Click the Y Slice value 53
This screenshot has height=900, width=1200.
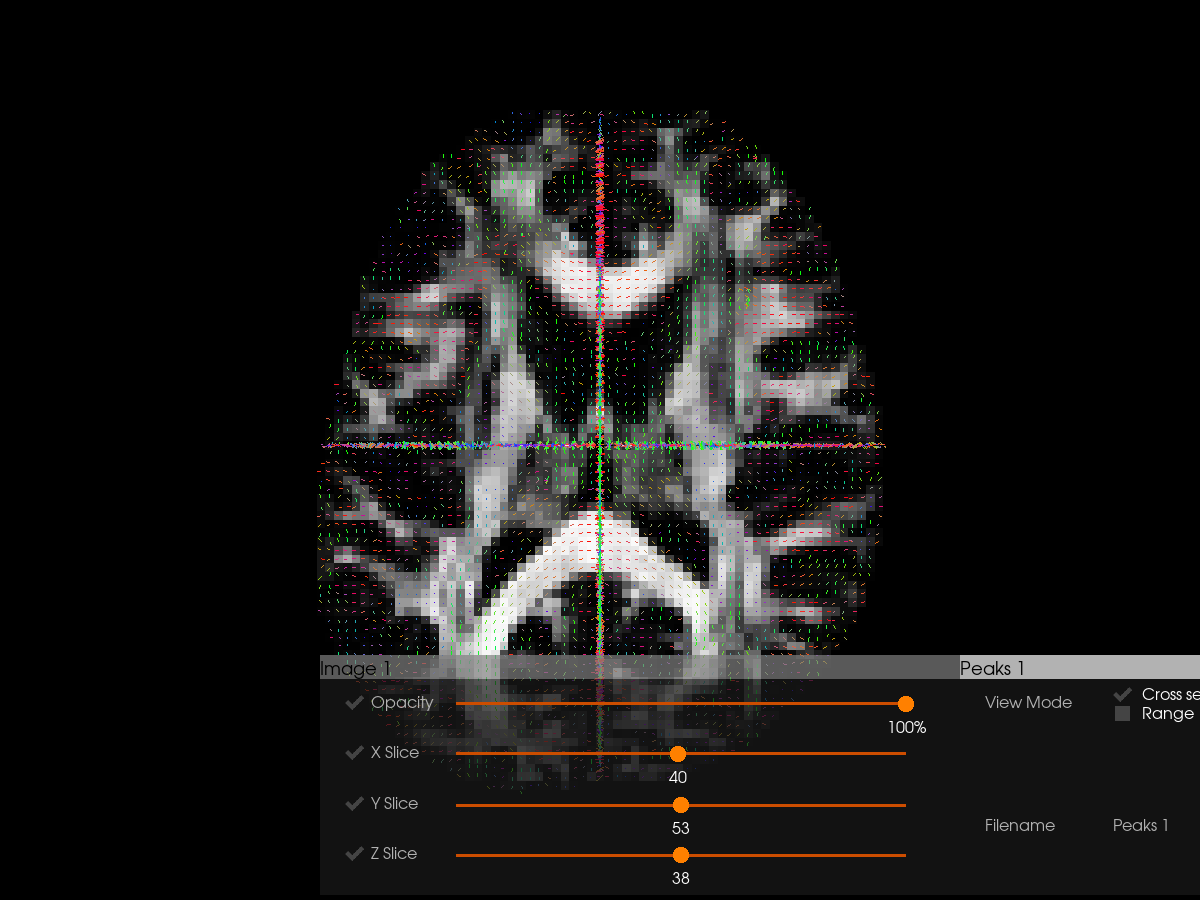(x=681, y=829)
